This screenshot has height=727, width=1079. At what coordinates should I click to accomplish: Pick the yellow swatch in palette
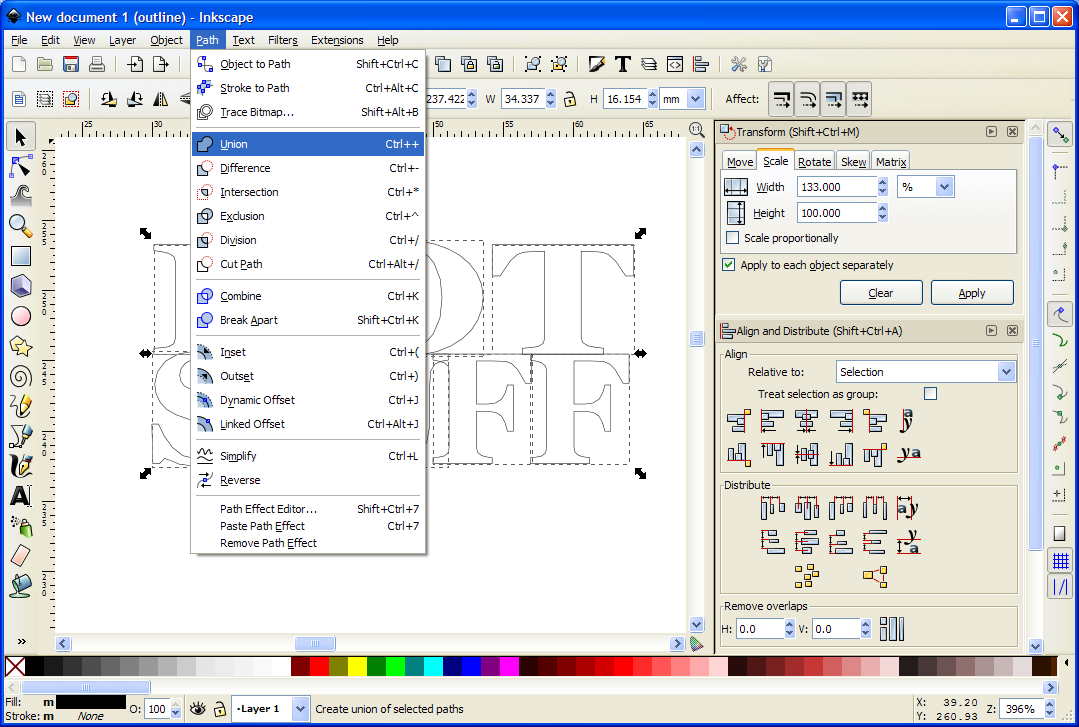[x=357, y=666]
